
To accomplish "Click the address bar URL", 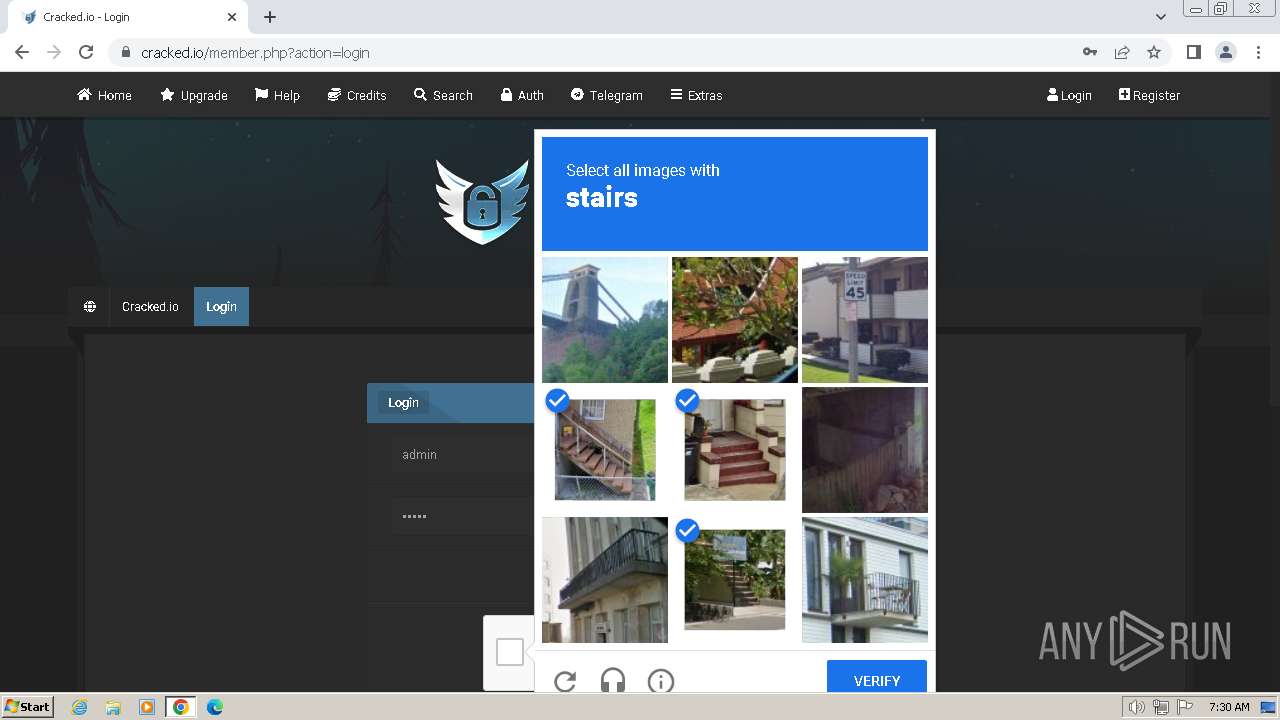I will point(255,53).
